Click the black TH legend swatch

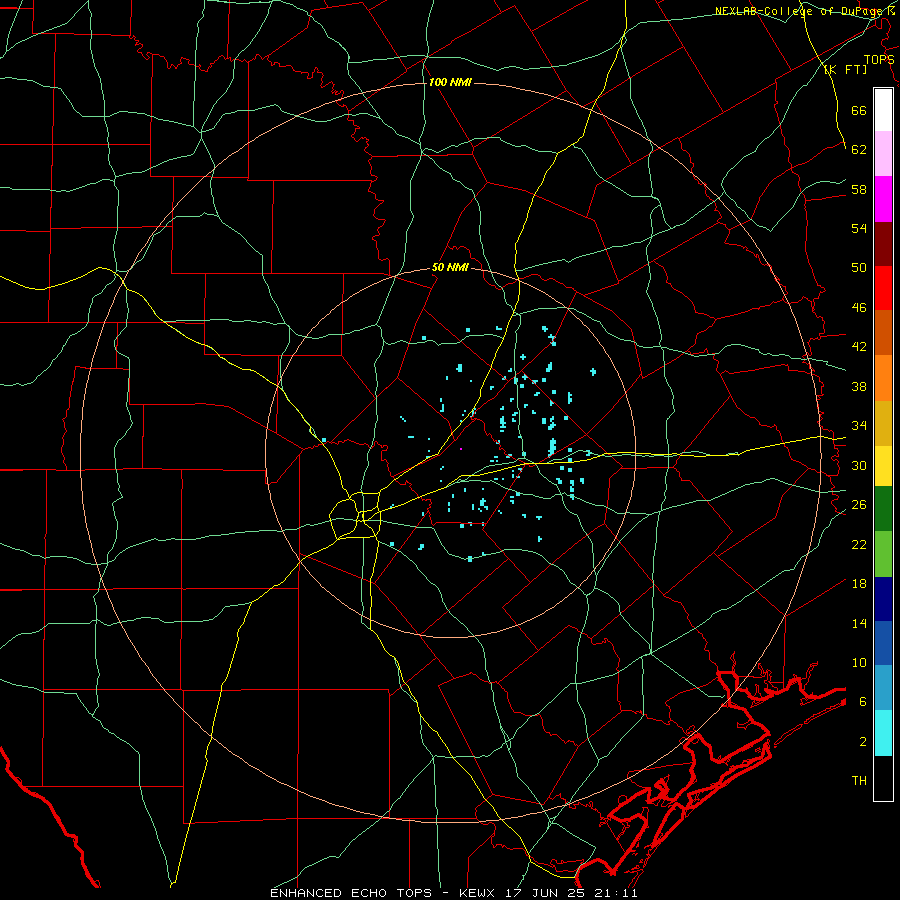(x=883, y=778)
